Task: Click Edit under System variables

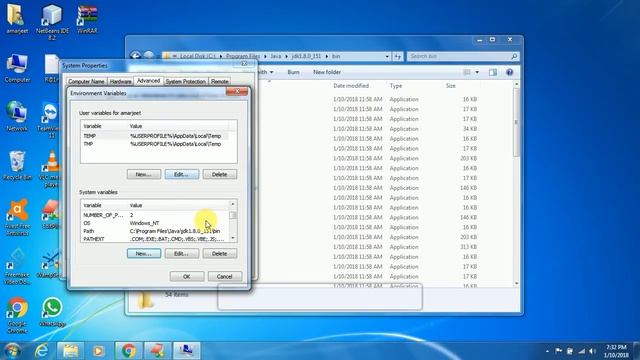Action: point(182,253)
